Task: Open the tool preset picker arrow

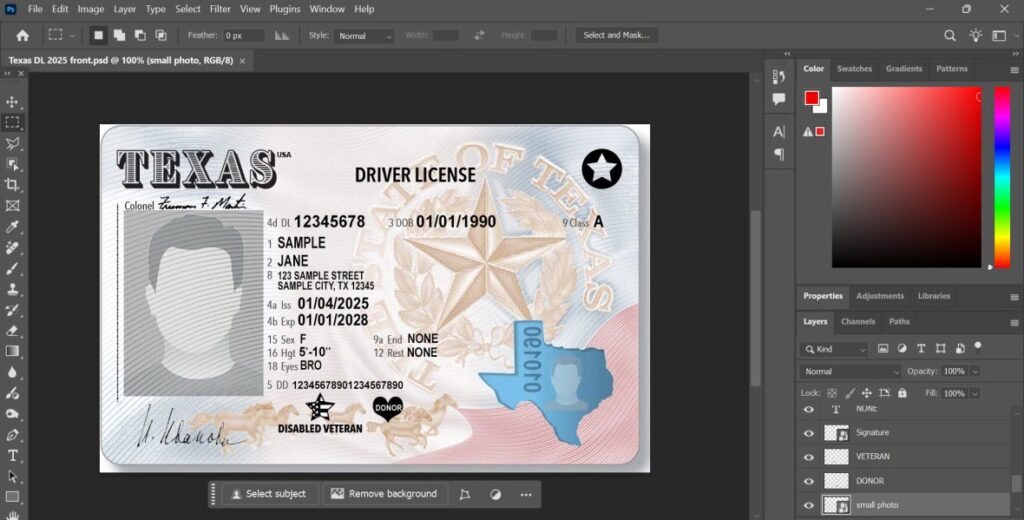Action: click(72, 36)
